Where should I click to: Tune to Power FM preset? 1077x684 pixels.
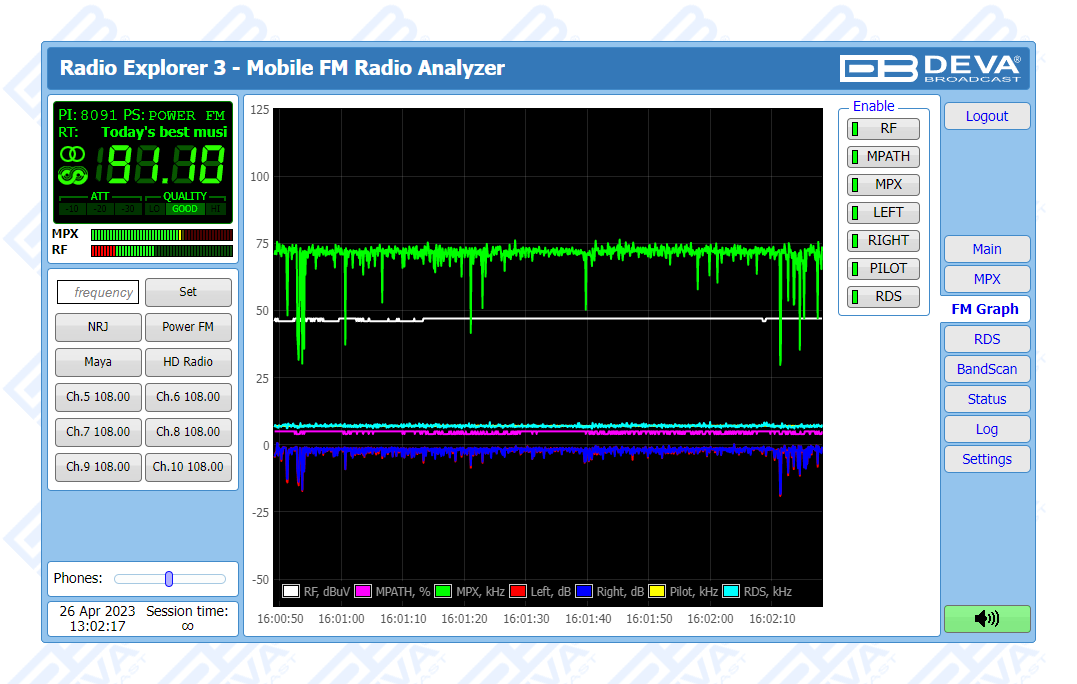point(188,327)
